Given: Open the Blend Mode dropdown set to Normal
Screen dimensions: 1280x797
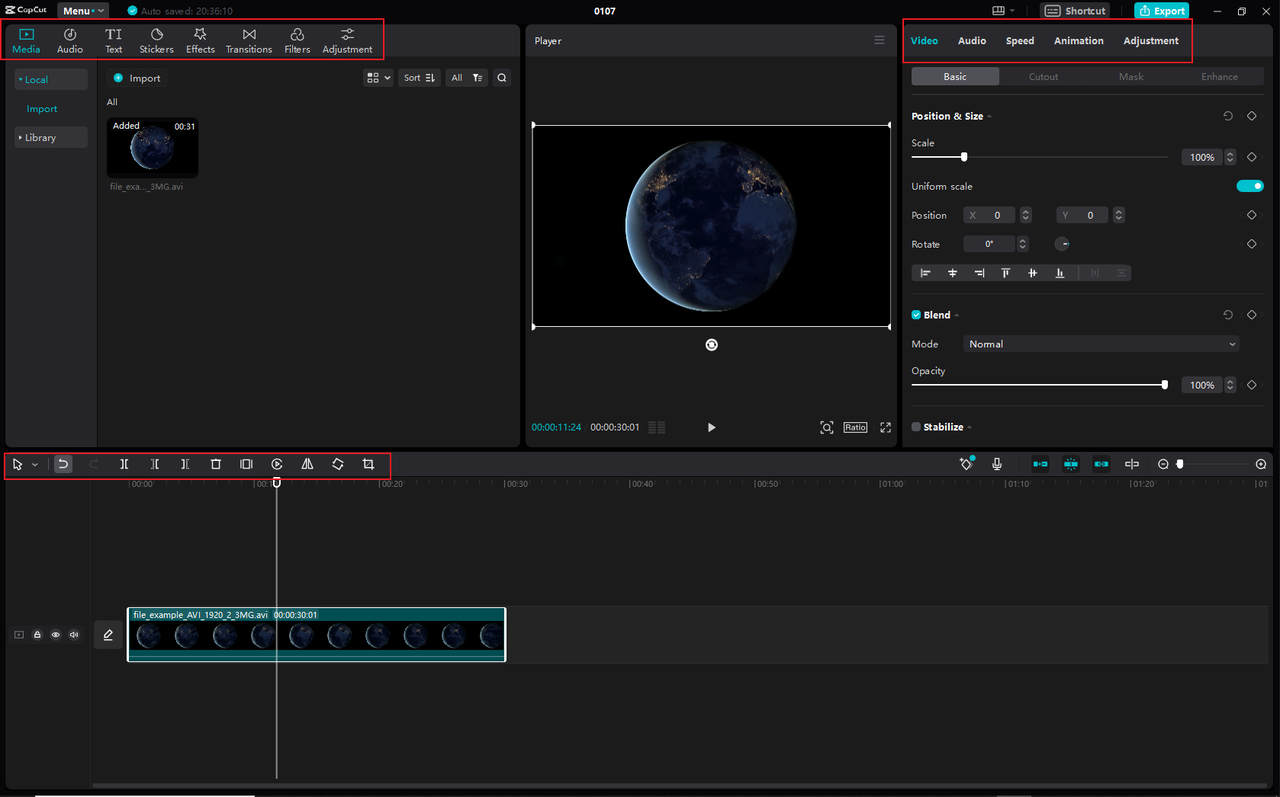Looking at the screenshot, I should click(x=1100, y=343).
